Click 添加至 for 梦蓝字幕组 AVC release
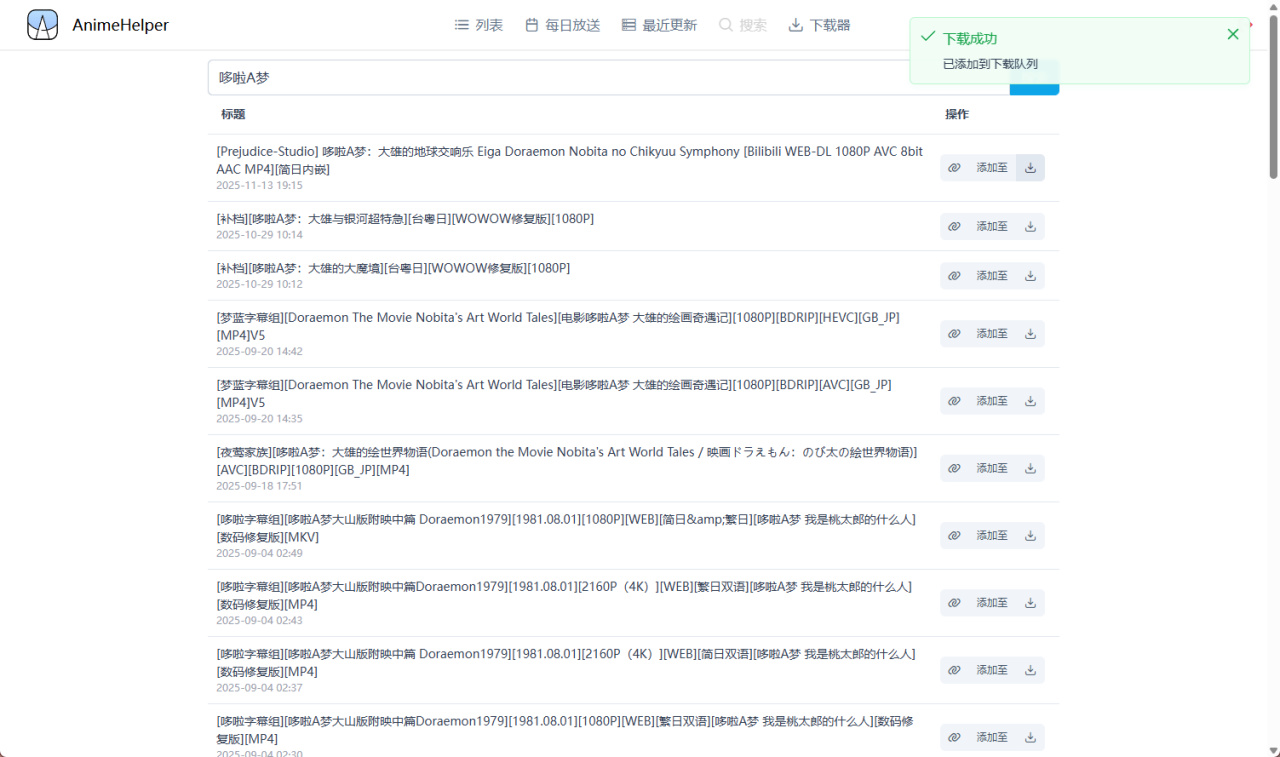This screenshot has height=757, width=1280. click(x=992, y=401)
